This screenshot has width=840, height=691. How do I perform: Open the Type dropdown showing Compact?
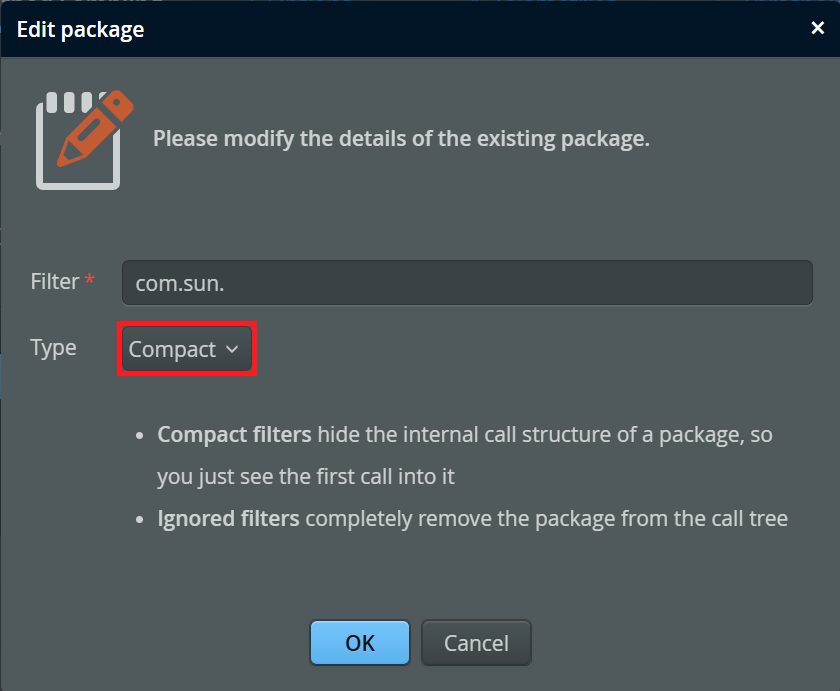click(x=187, y=349)
